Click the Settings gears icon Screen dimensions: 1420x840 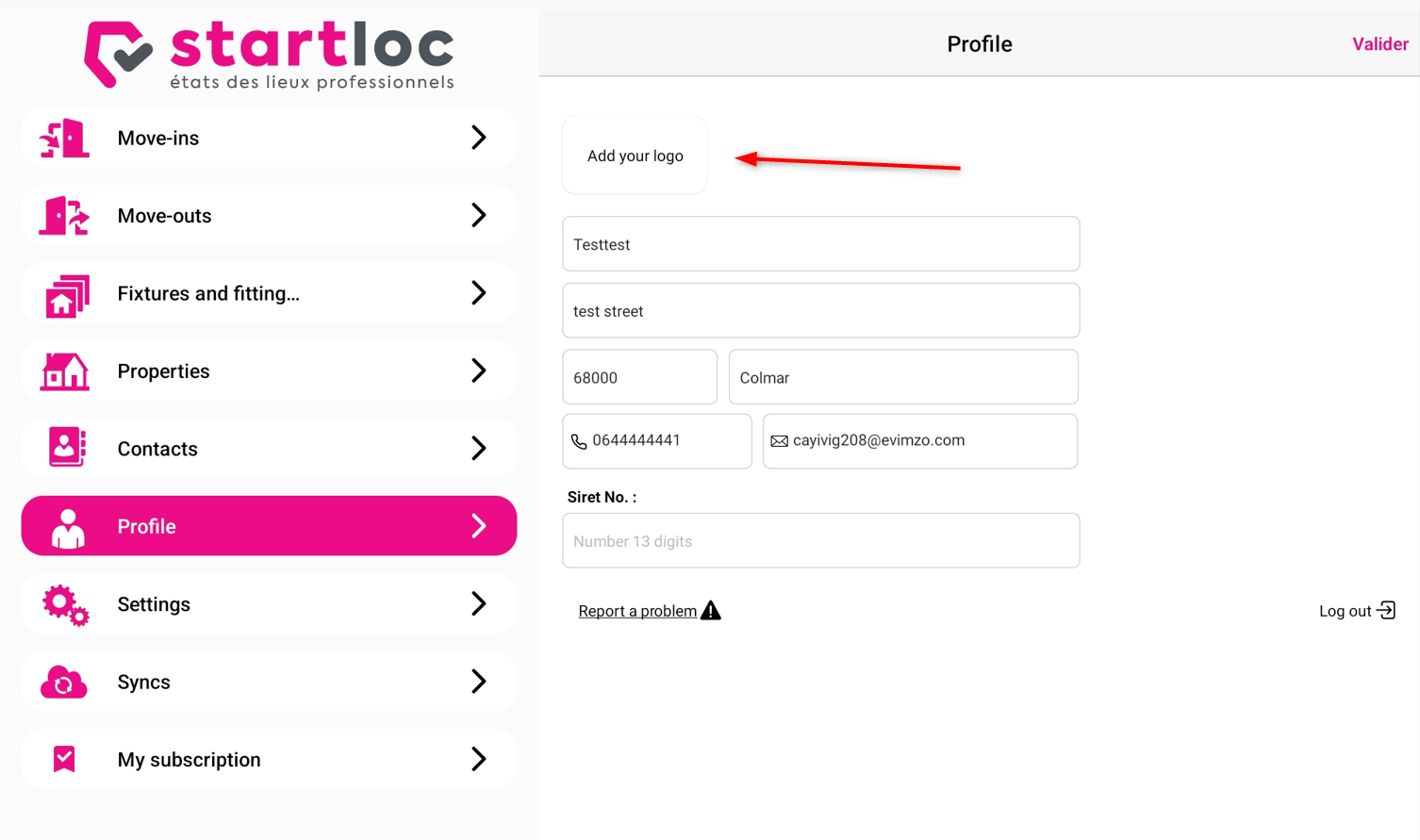click(65, 605)
